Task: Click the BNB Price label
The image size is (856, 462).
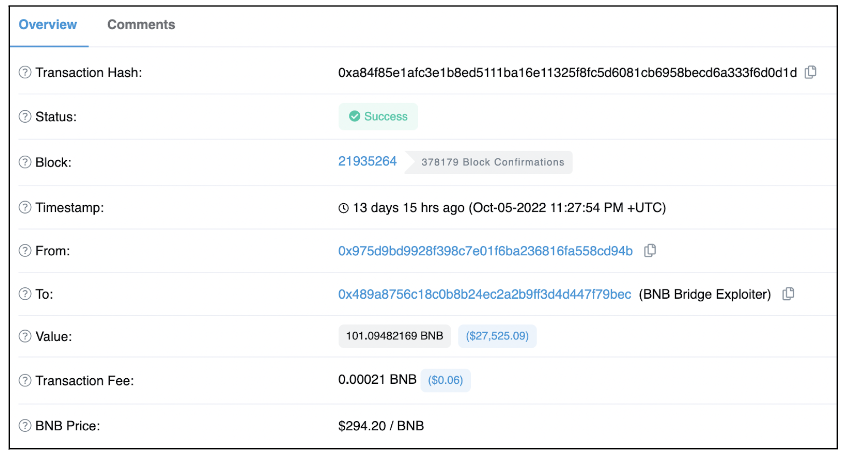Action: [x=68, y=425]
